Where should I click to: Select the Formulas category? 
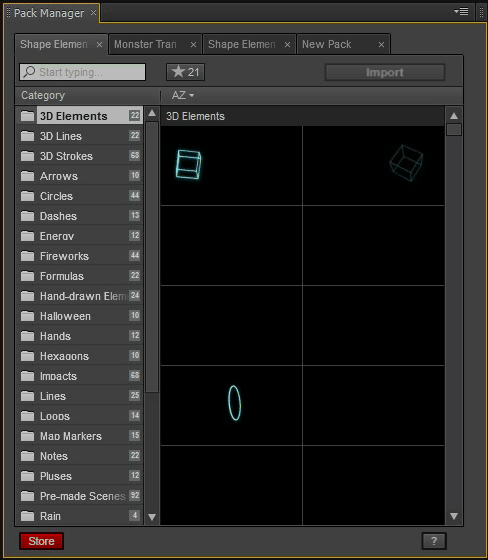click(x=80, y=276)
